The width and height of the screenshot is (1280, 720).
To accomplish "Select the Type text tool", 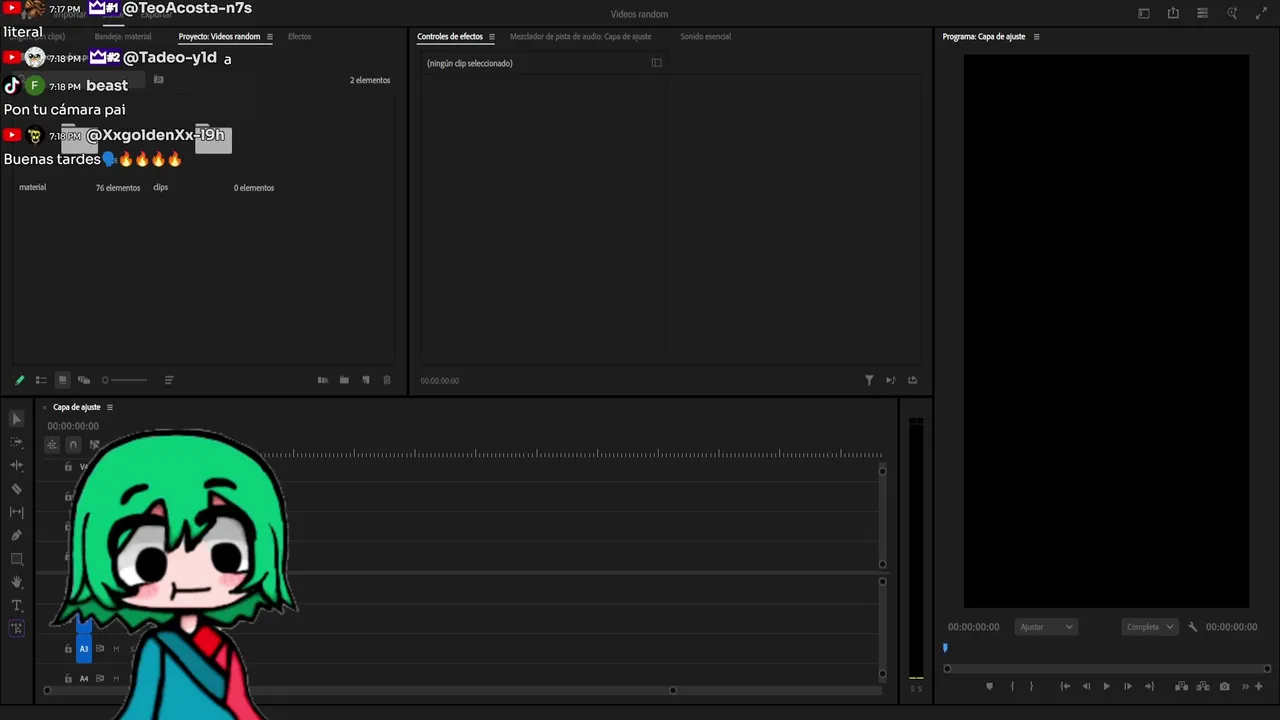I will pos(17,605).
